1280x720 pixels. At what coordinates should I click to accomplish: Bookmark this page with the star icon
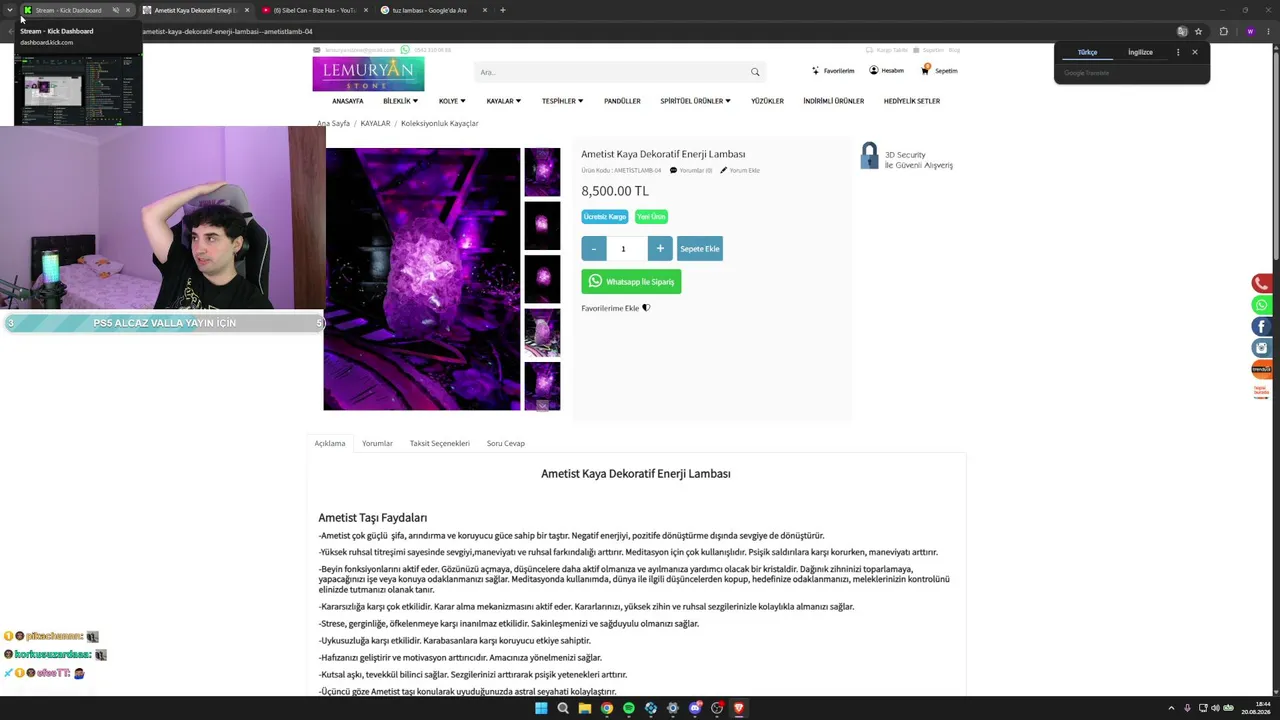point(1198,31)
